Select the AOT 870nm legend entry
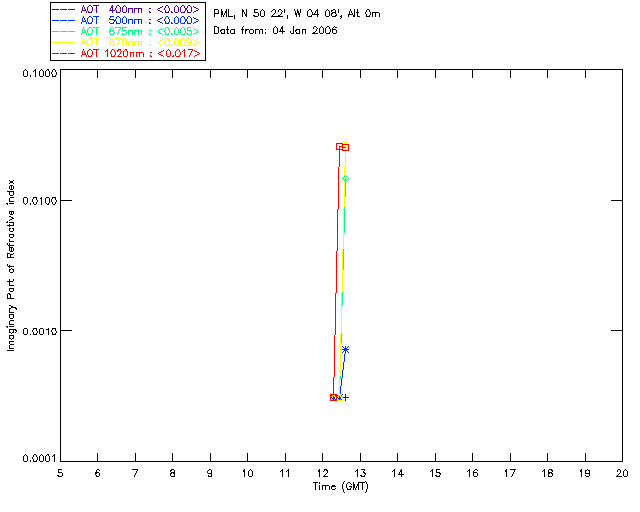640x512 pixels. pos(126,42)
